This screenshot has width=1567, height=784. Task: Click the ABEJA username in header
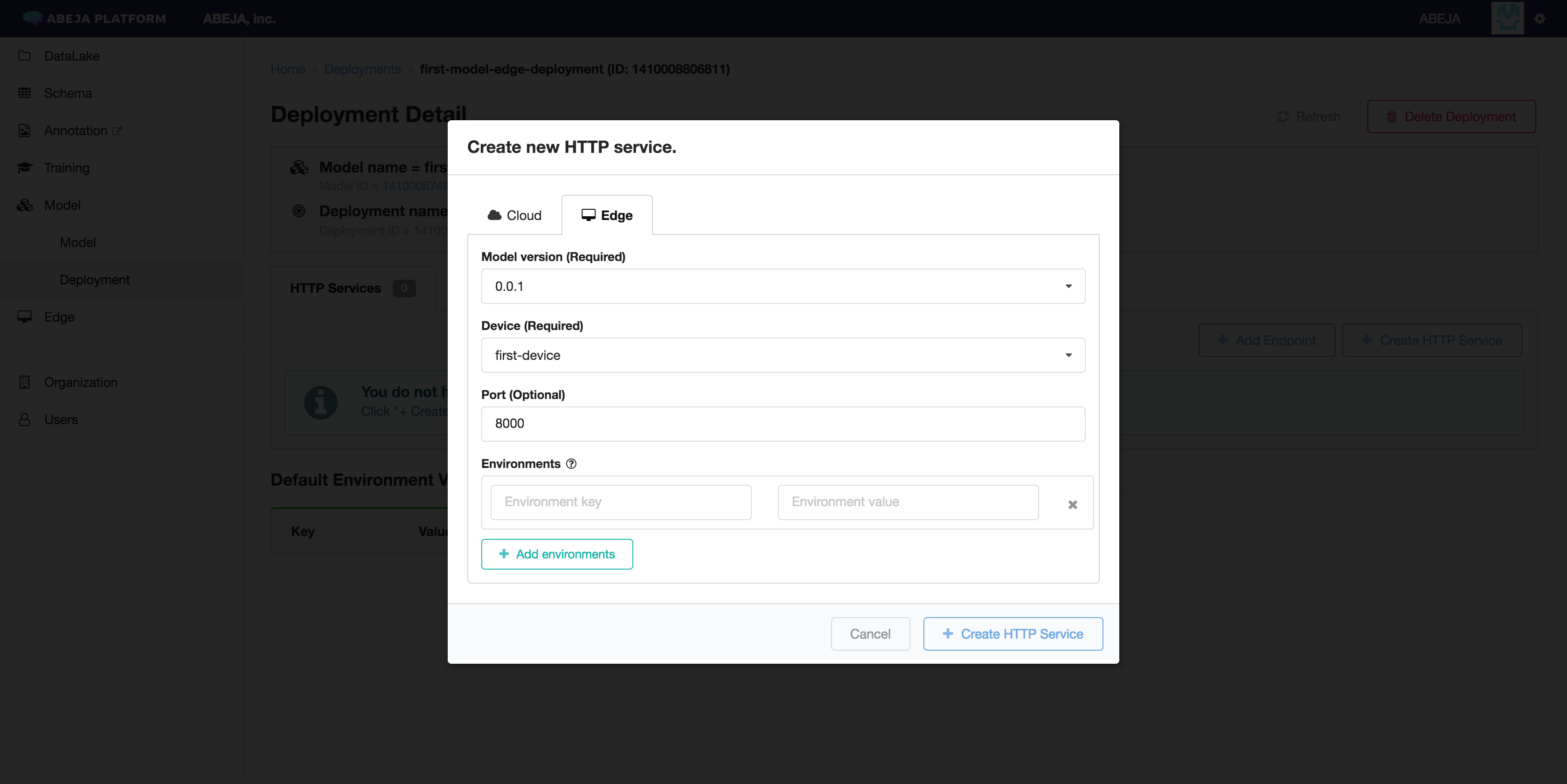click(x=1439, y=19)
